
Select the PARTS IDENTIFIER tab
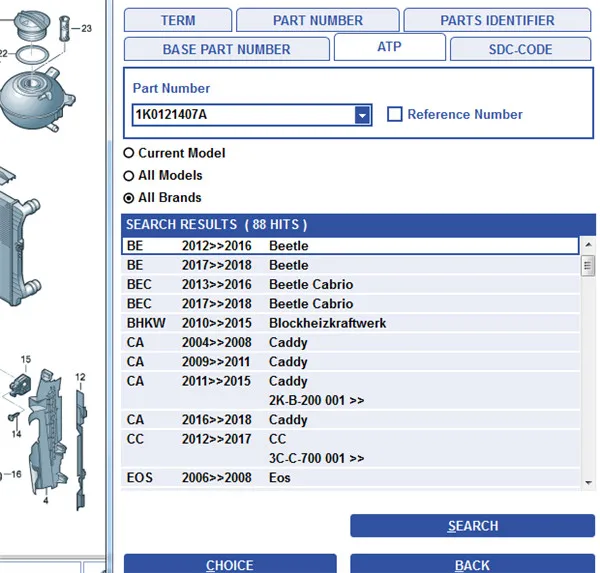coord(497,20)
